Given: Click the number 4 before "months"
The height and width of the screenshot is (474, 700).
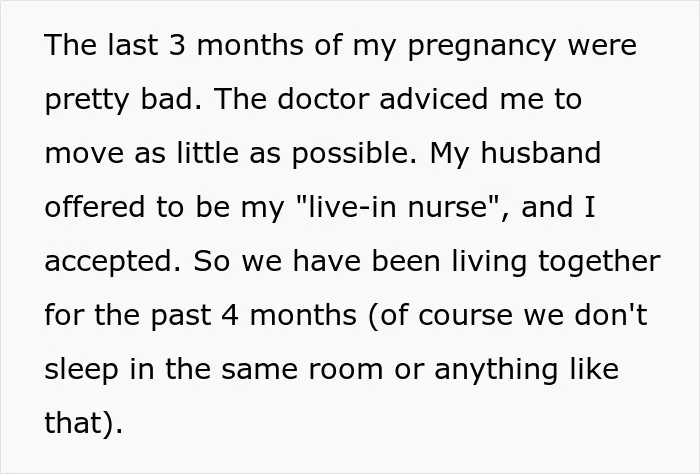Looking at the screenshot, I should point(230,316).
